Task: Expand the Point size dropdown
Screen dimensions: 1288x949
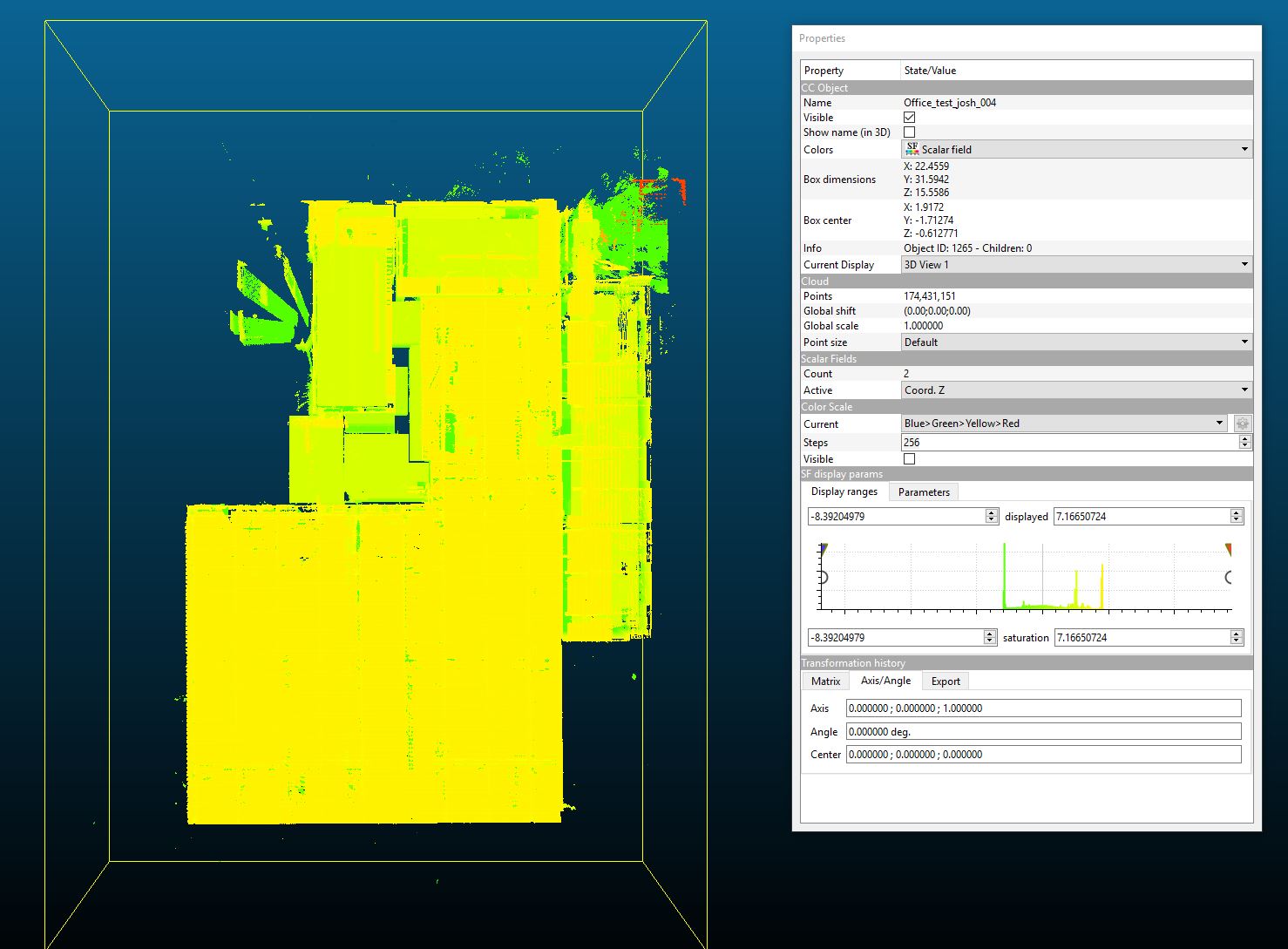Action: click(x=1075, y=342)
